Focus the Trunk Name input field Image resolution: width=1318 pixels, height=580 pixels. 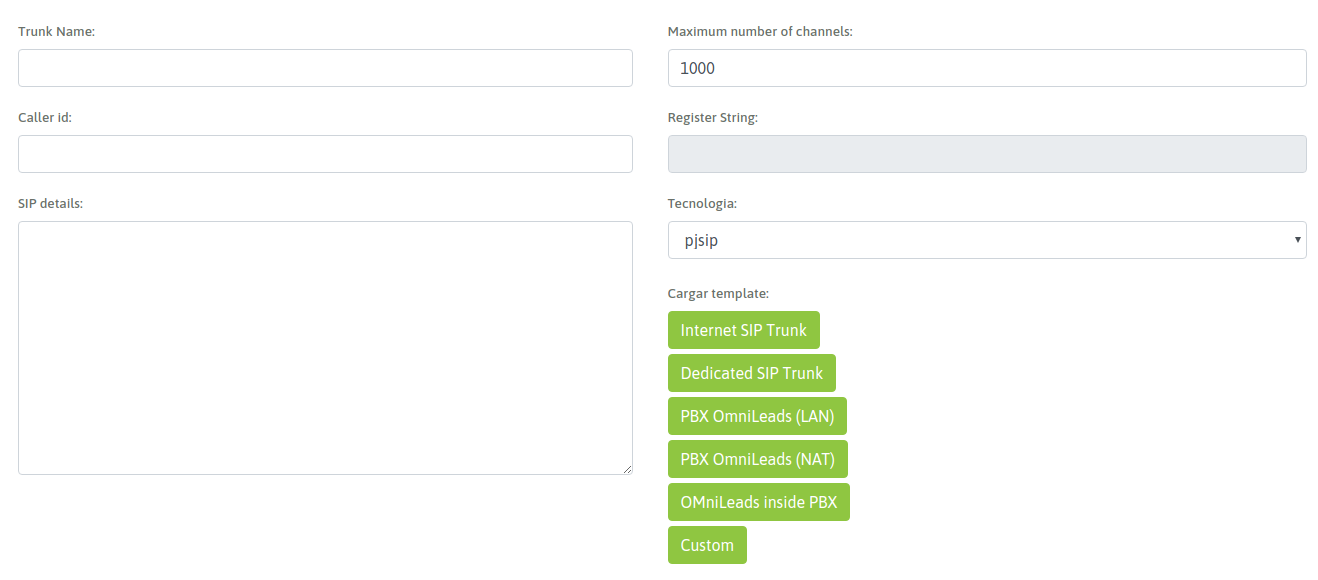tap(325, 68)
